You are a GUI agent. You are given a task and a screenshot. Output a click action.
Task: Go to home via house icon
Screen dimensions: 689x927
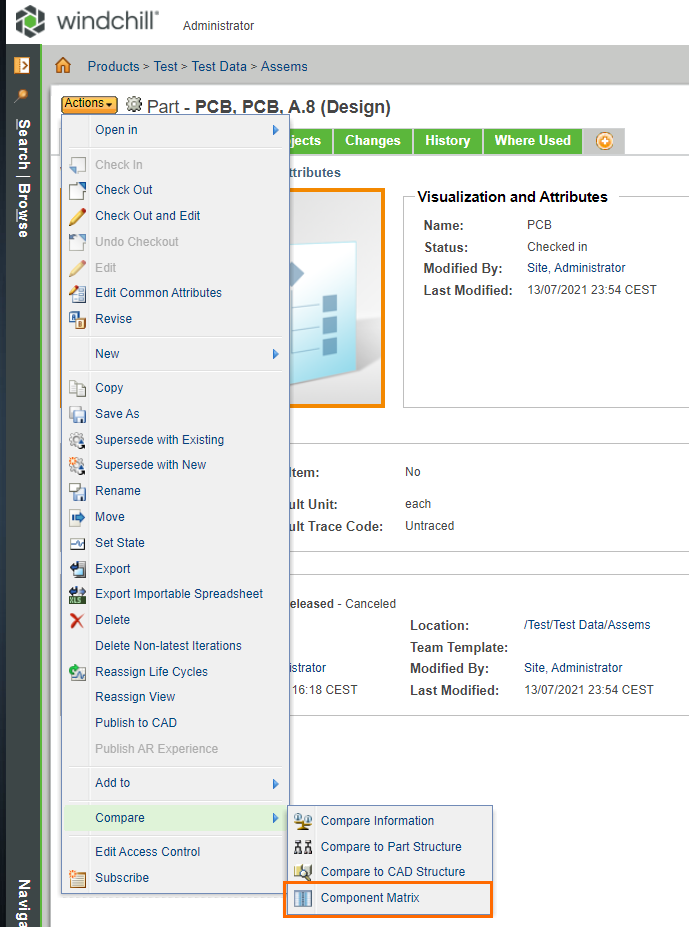click(63, 66)
